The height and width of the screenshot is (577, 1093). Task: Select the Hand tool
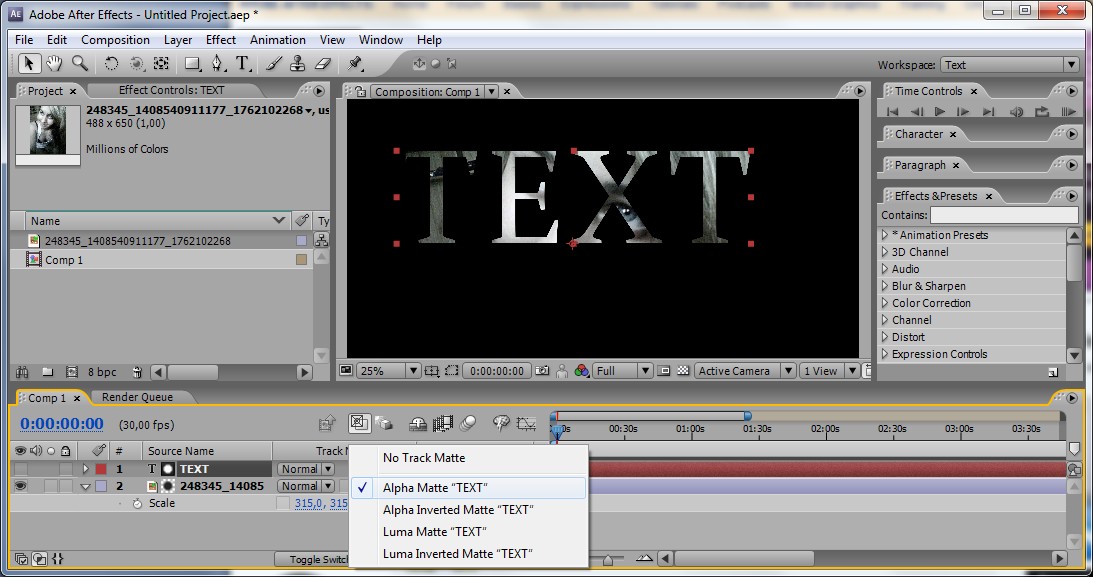click(54, 64)
